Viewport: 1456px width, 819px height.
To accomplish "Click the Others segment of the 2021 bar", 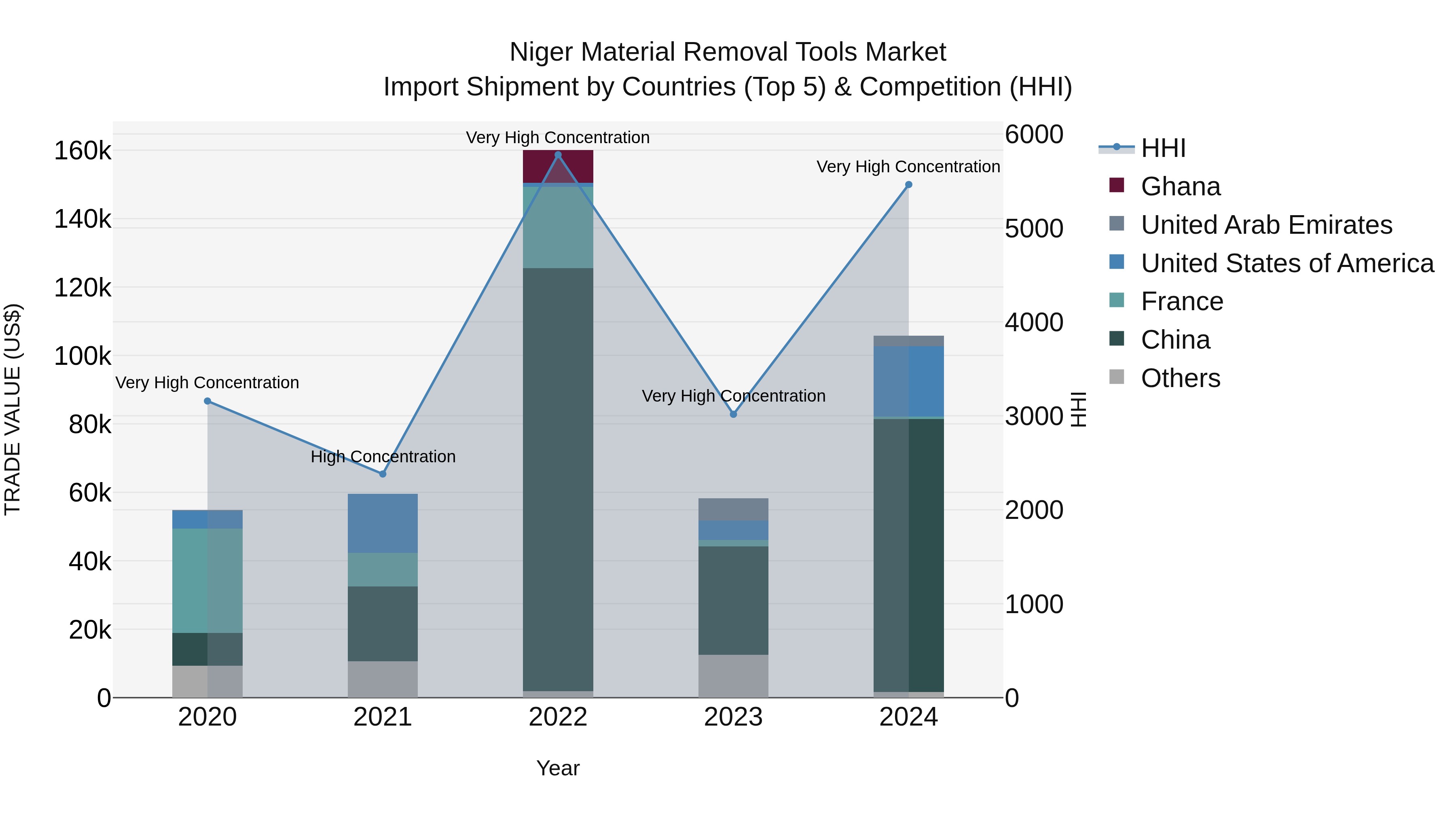I will tap(383, 679).
